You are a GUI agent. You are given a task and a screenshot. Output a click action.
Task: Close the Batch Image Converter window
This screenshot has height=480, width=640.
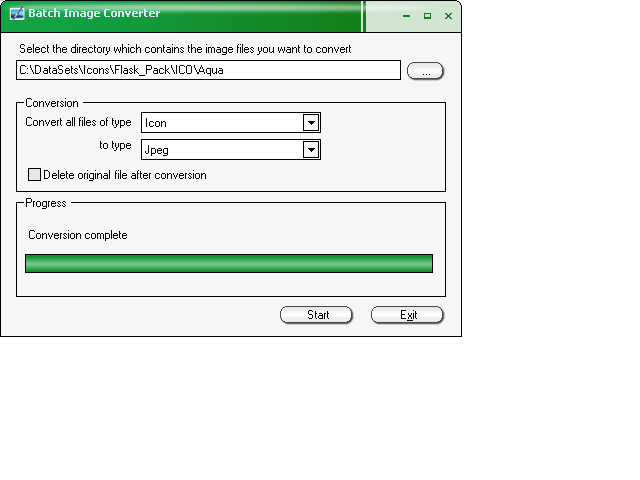448,16
